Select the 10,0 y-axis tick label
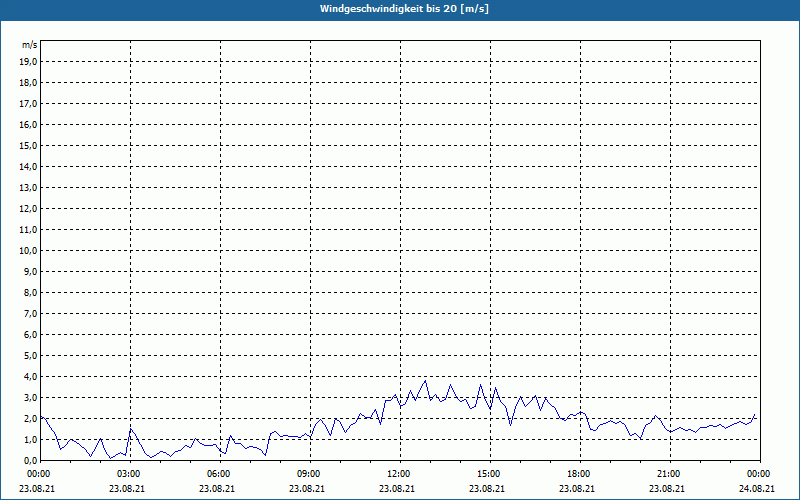The height and width of the screenshot is (500, 800). click(x=28, y=251)
